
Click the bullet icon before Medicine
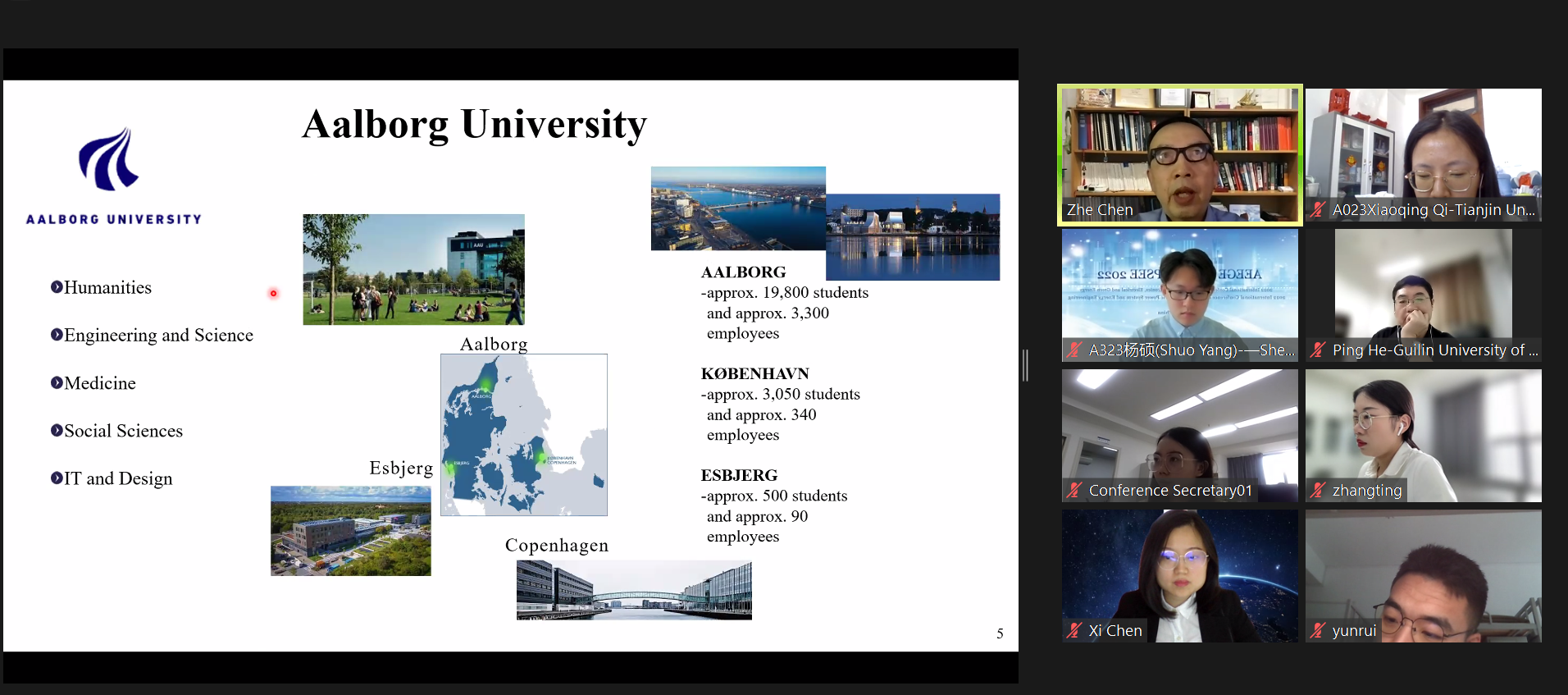57,382
